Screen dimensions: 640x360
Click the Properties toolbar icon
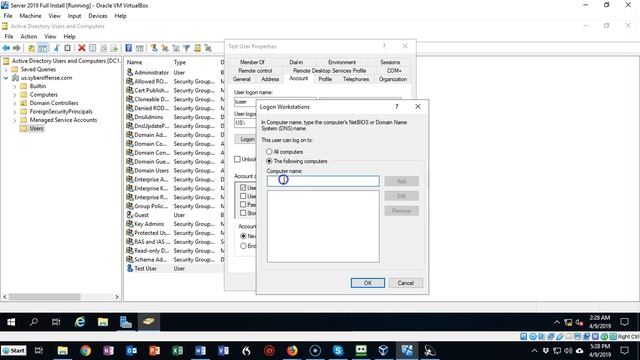tap(93, 48)
